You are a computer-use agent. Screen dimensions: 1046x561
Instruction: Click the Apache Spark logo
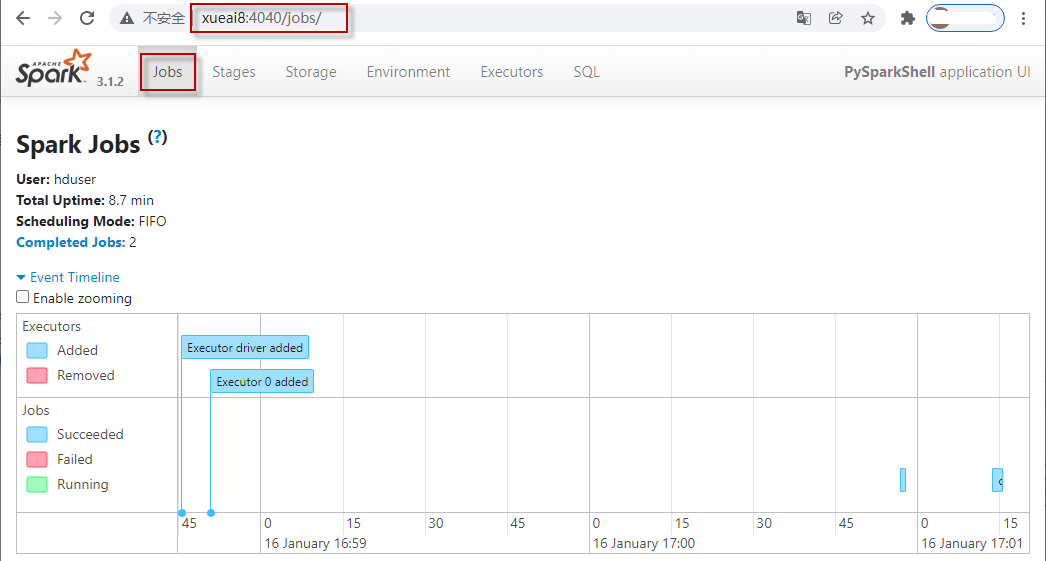coord(54,71)
